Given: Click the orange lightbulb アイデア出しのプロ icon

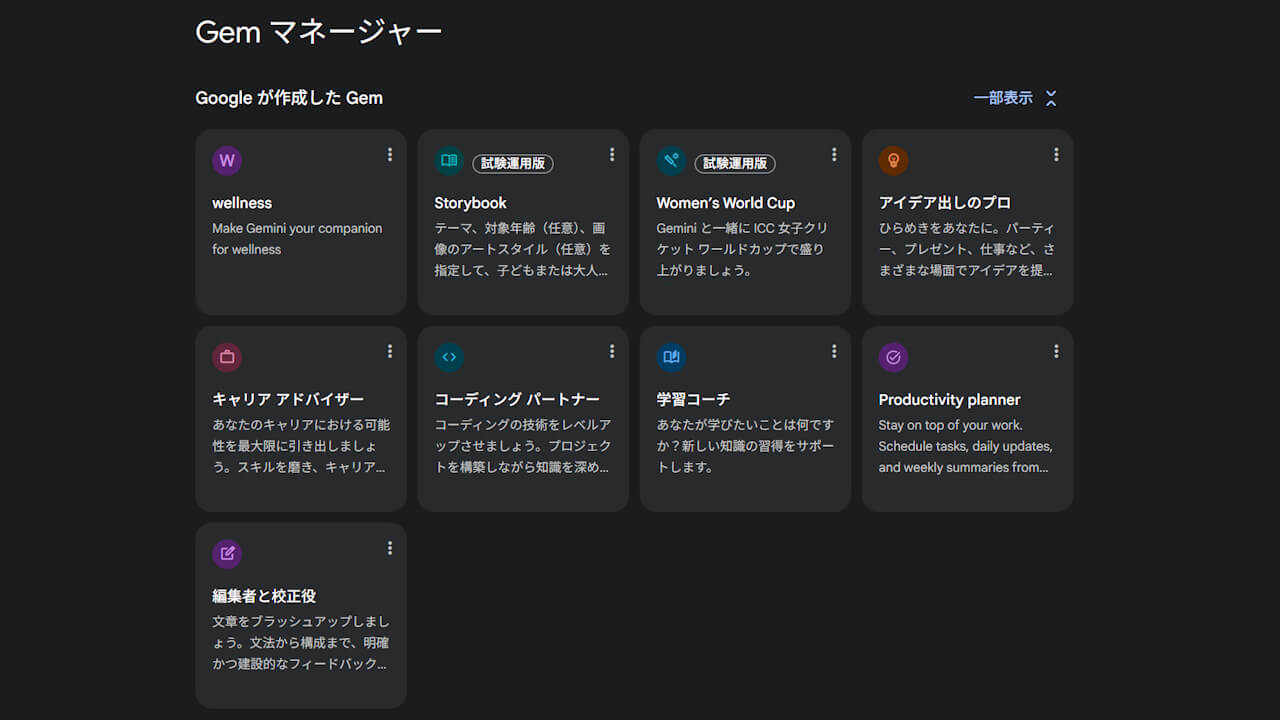Looking at the screenshot, I should (893, 160).
